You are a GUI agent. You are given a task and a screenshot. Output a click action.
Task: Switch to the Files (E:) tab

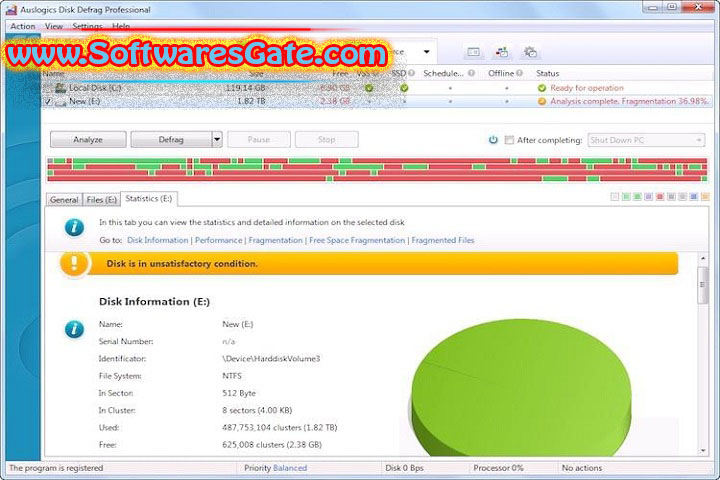point(101,199)
